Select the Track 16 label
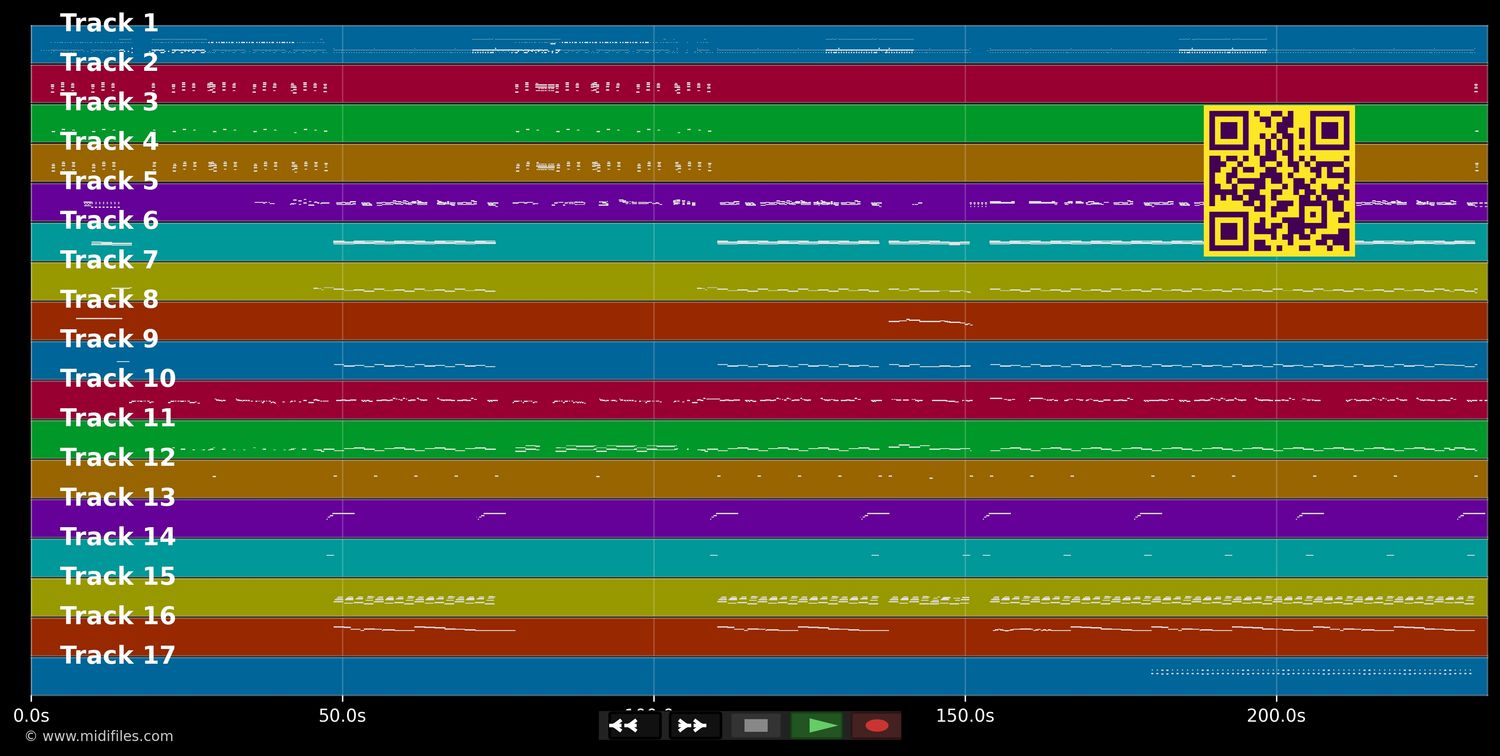This screenshot has width=1500, height=756. pyautogui.click(x=118, y=617)
